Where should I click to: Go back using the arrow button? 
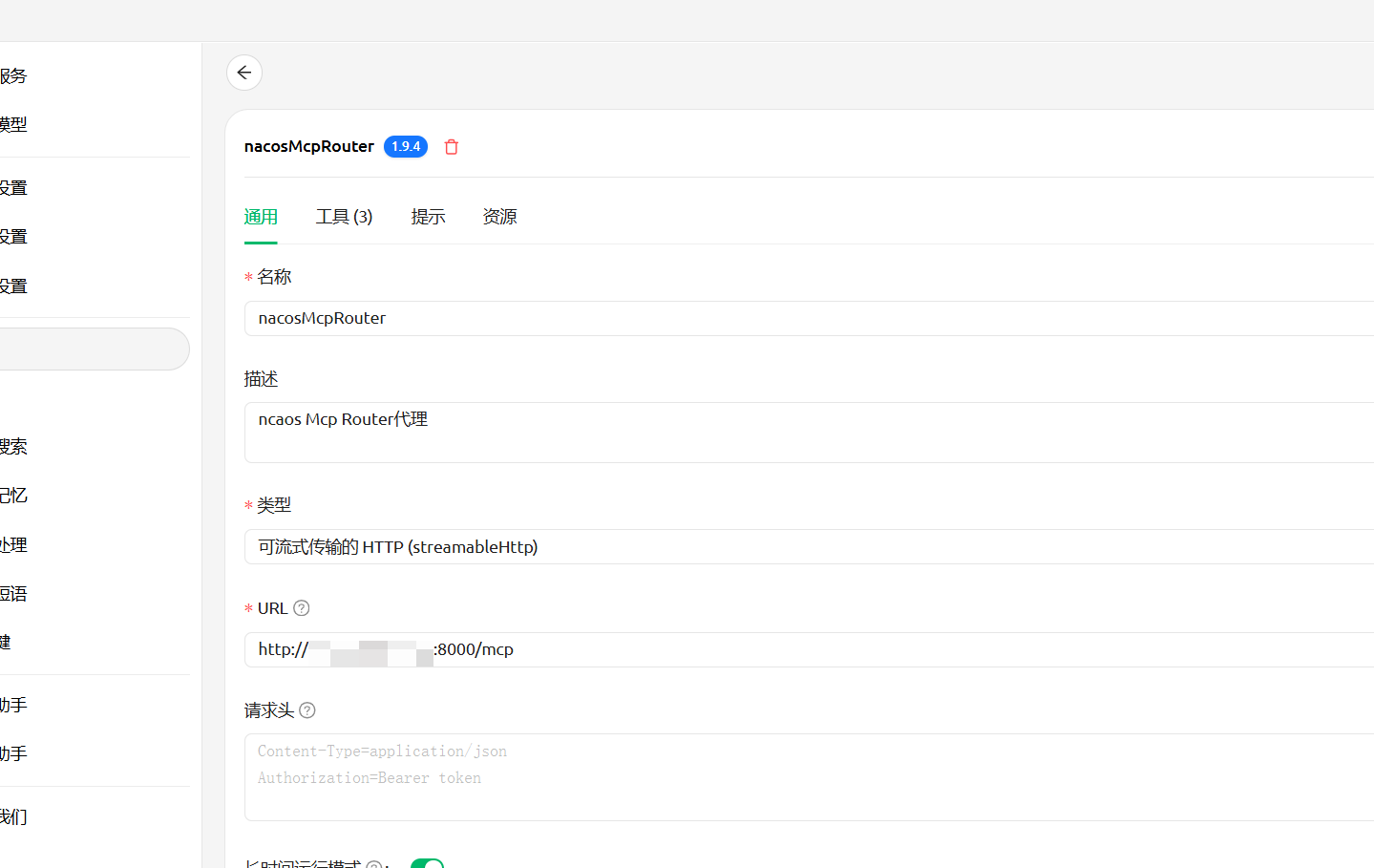click(244, 73)
